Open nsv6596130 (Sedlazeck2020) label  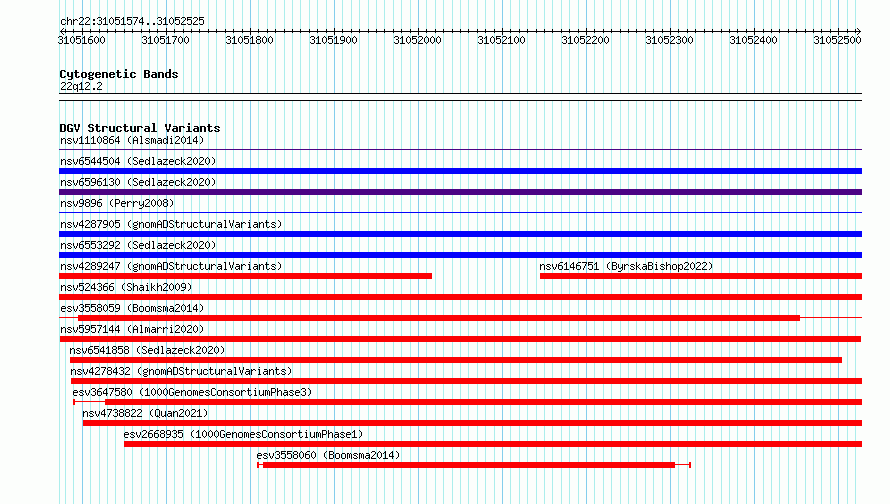coord(138,182)
